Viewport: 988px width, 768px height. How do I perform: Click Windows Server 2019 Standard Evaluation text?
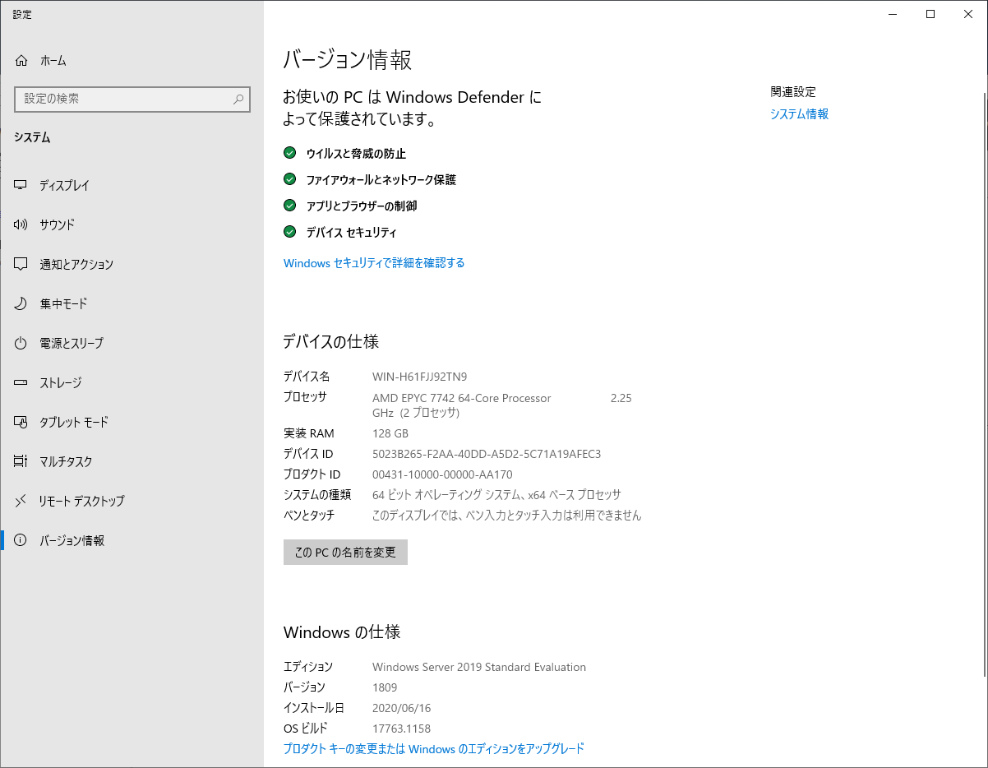click(479, 667)
